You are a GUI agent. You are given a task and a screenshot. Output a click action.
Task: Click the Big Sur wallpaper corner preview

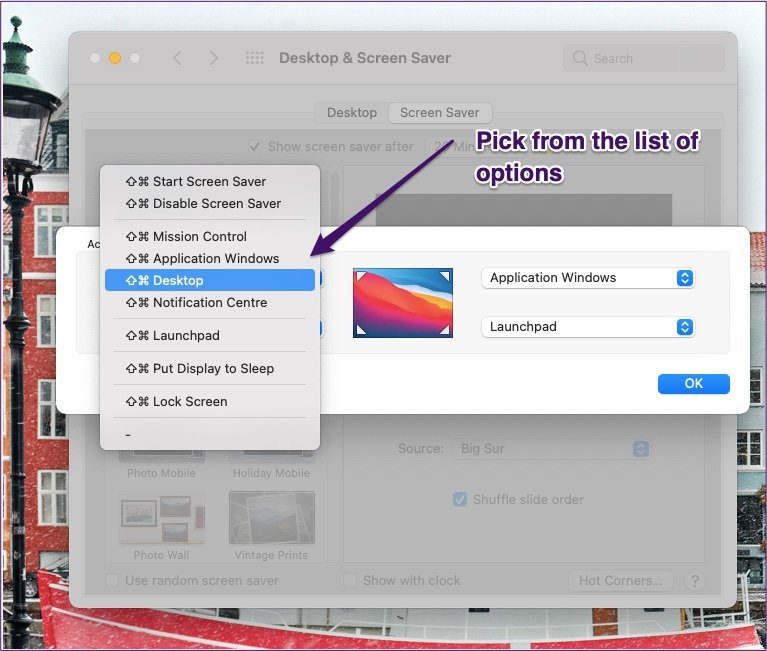pos(403,303)
